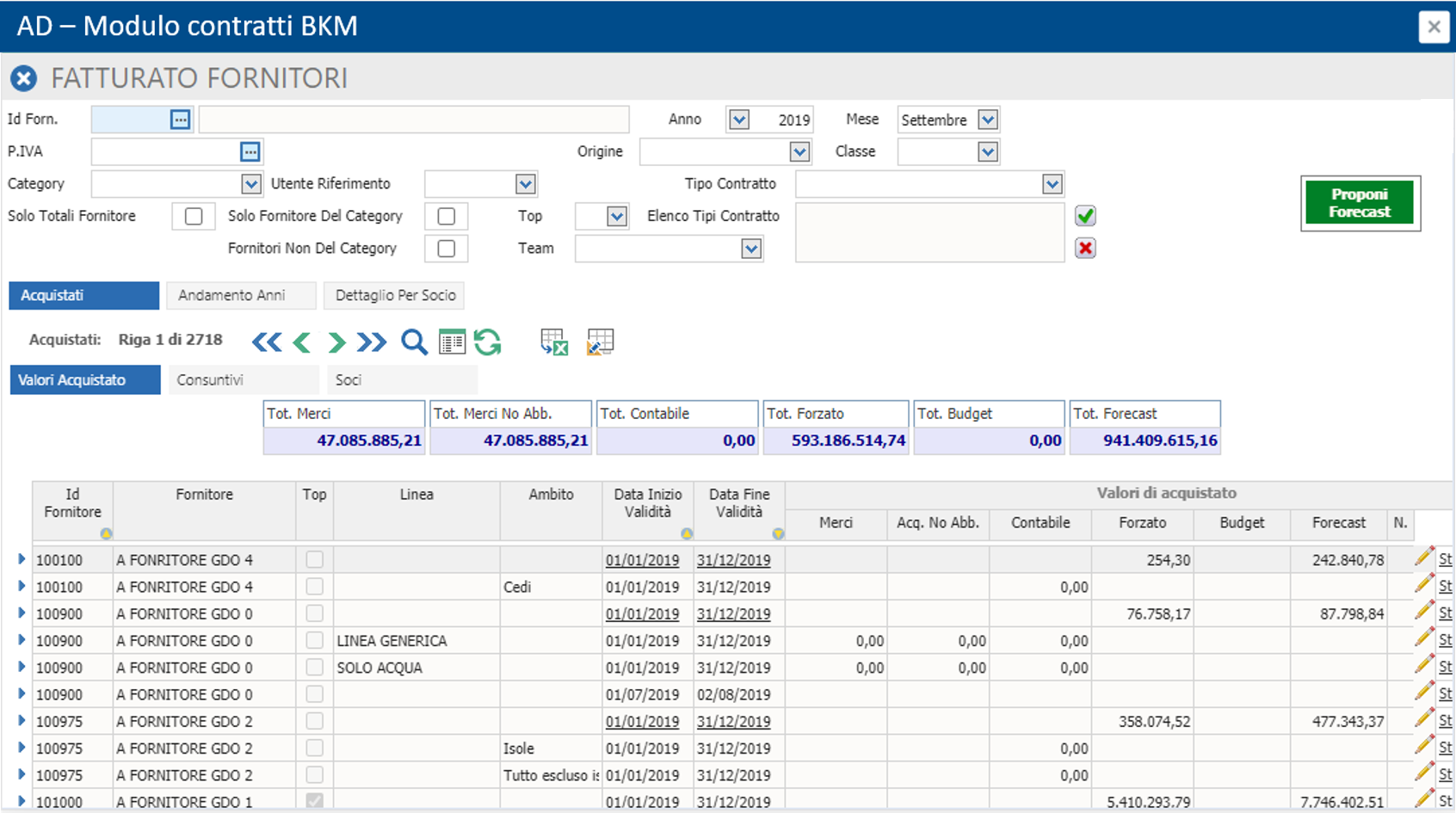Viewport: 1456px width, 813px height.
Task: Toggle Top checkbox in SOLO ACQUA row
Action: pyautogui.click(x=314, y=667)
